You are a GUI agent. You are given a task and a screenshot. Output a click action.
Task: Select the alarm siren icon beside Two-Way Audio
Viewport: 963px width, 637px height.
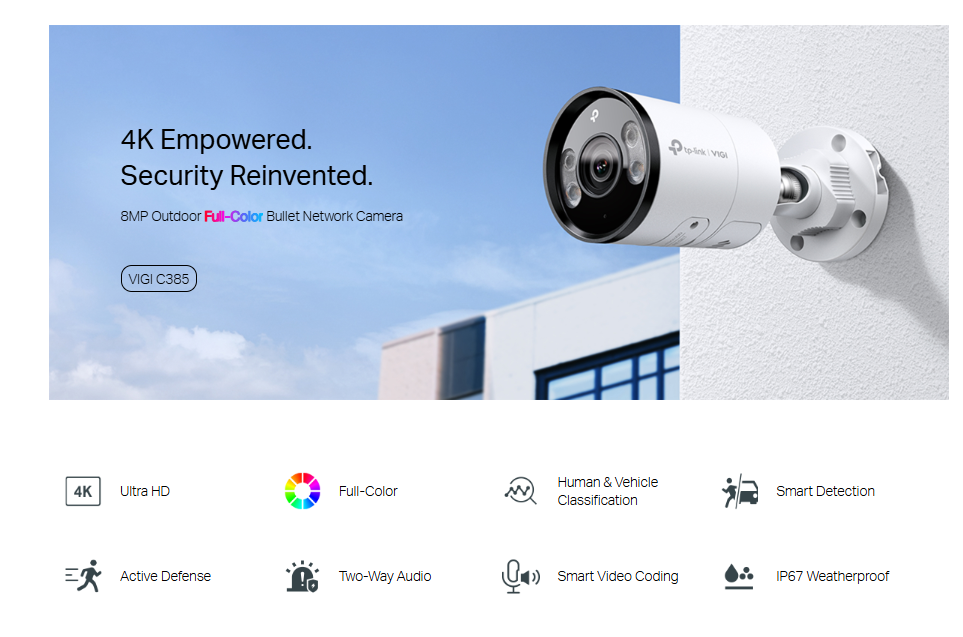click(x=302, y=576)
